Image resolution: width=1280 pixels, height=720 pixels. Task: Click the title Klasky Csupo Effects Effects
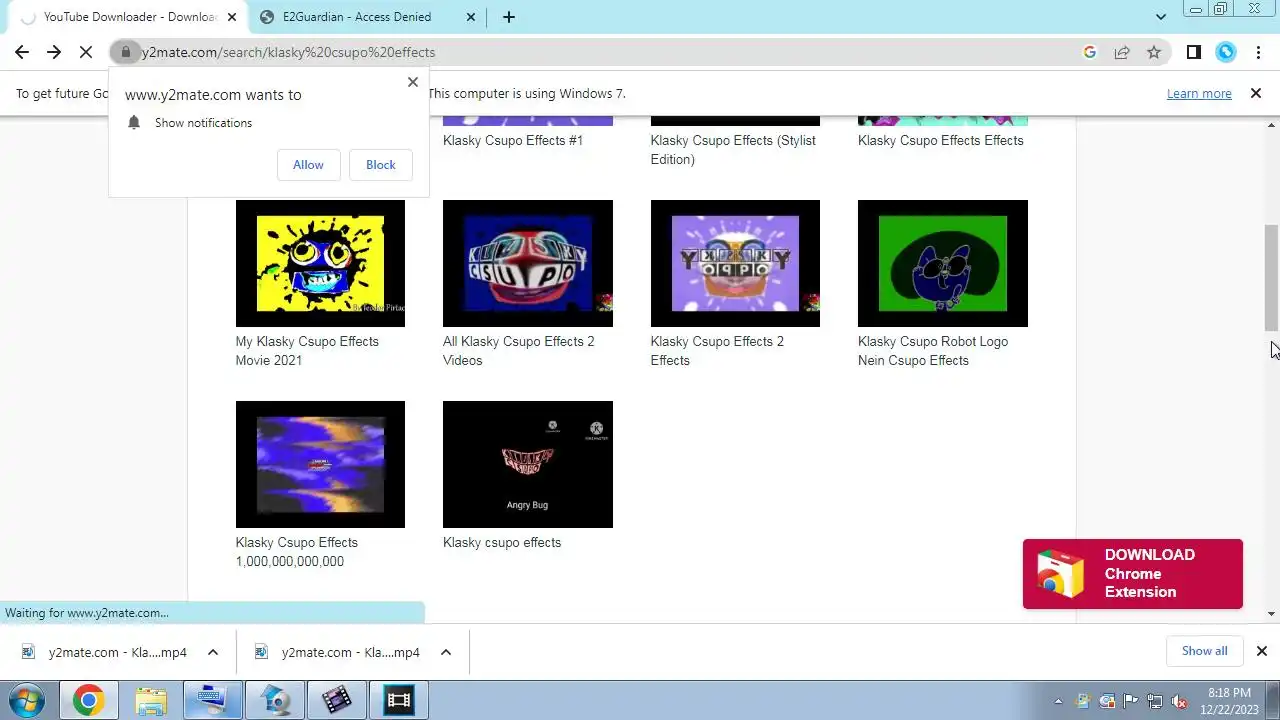point(941,141)
